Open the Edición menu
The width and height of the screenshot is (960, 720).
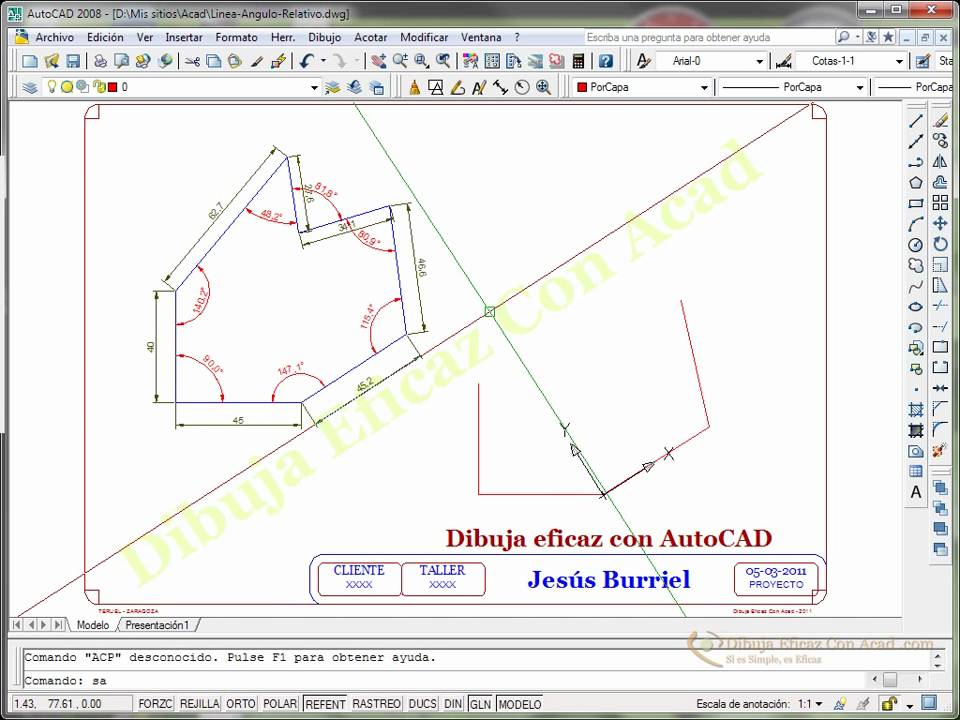(105, 37)
